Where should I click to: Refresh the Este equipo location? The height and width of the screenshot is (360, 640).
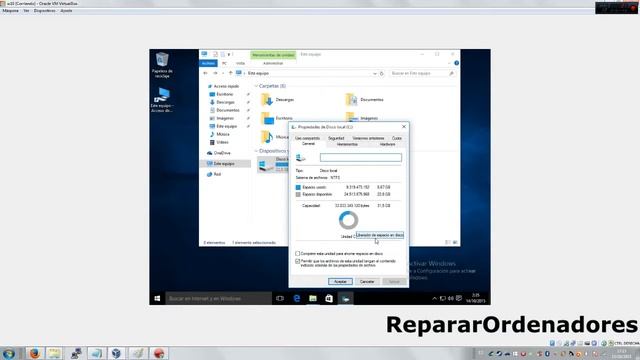pyautogui.click(x=382, y=73)
